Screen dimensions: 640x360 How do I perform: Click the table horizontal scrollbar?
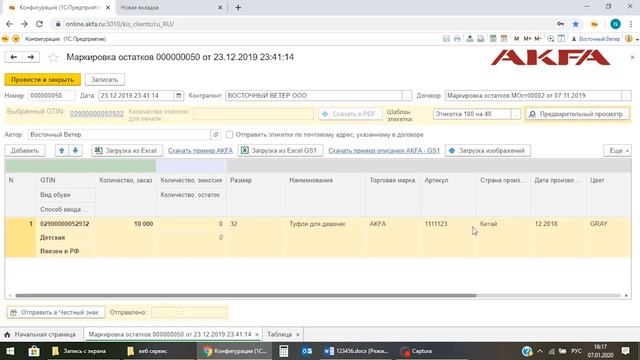tap(246, 296)
